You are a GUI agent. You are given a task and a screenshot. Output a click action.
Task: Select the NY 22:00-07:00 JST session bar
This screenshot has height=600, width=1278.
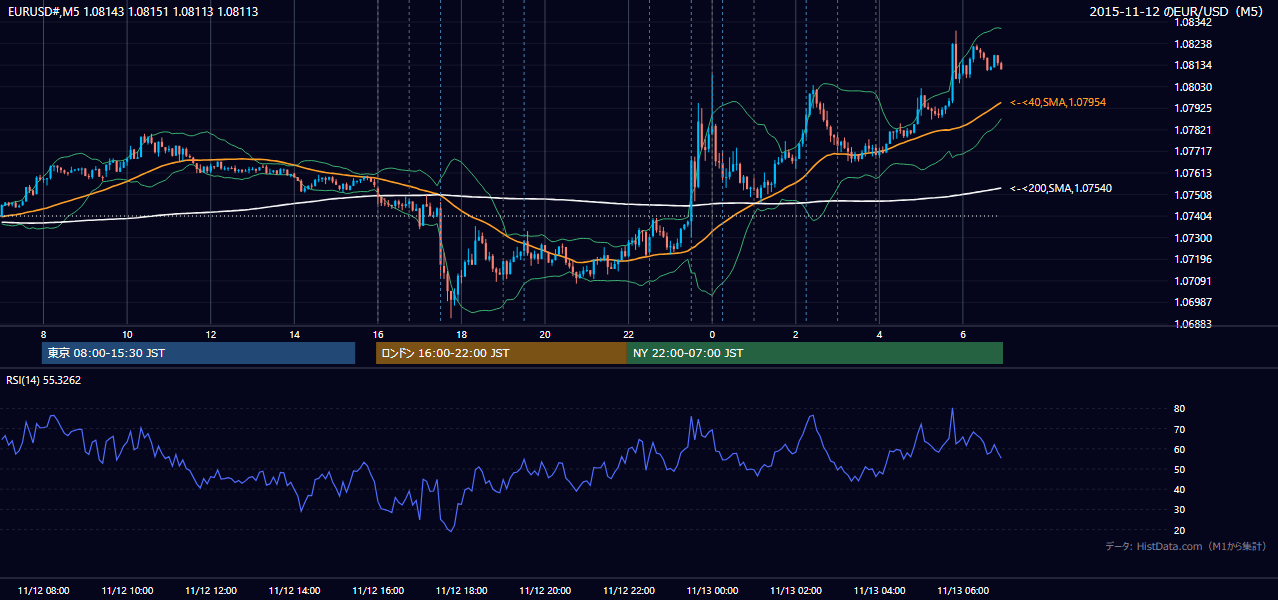[x=815, y=353]
